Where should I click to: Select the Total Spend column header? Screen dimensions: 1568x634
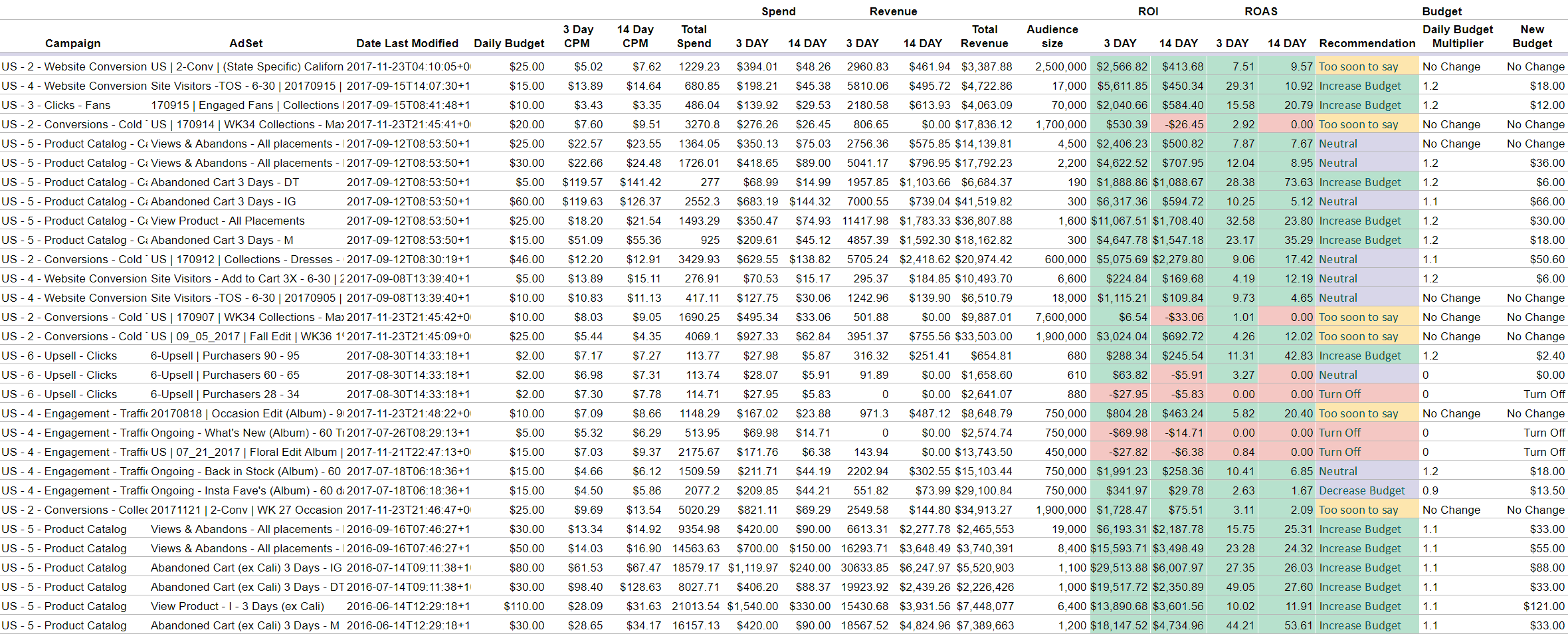click(694, 37)
